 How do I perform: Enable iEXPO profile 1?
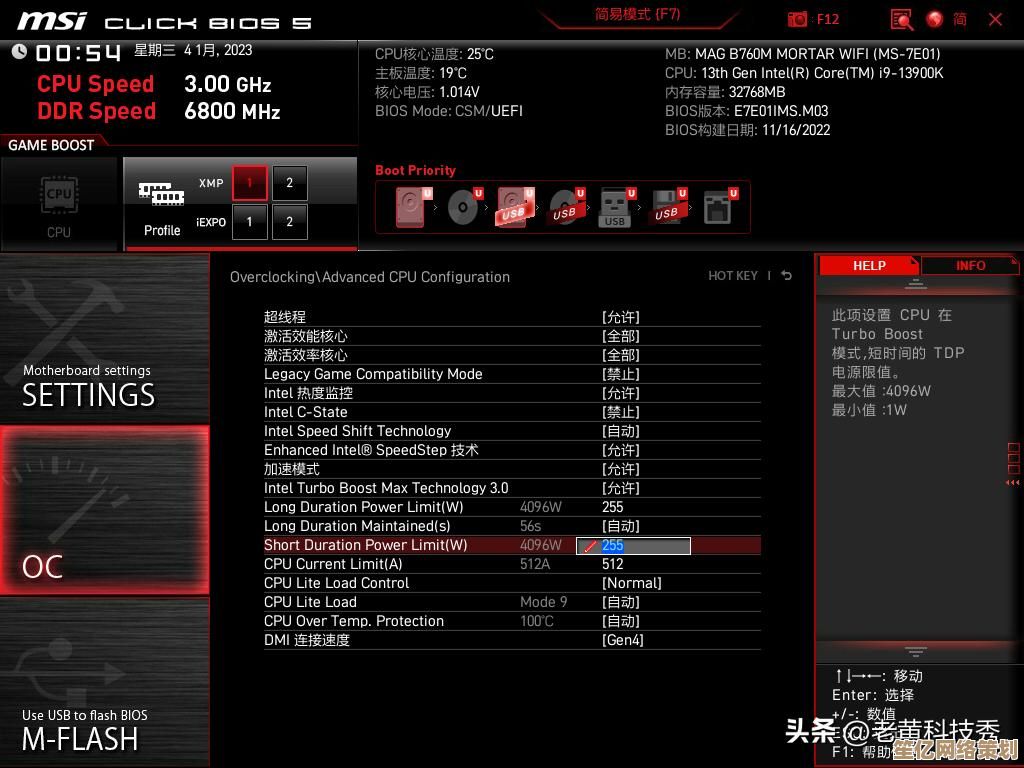click(x=249, y=222)
